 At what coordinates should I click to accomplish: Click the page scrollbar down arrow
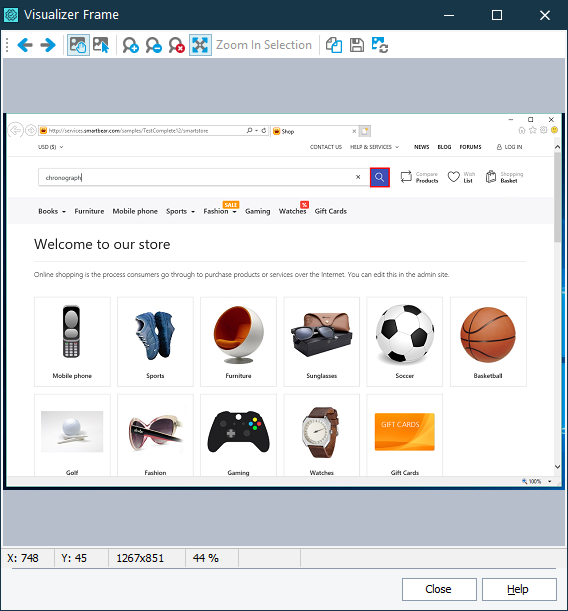(x=557, y=466)
